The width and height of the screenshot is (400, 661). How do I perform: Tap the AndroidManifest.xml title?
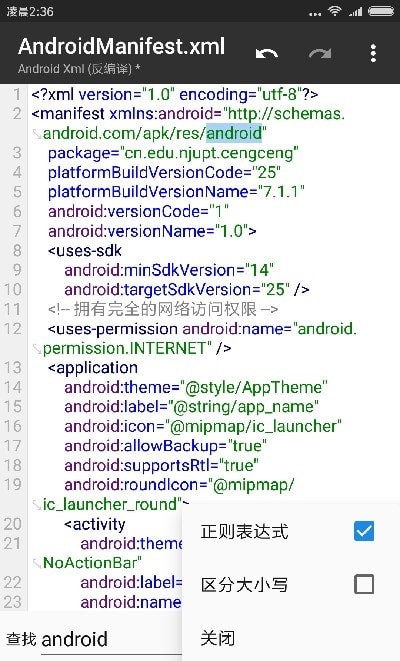(121, 46)
